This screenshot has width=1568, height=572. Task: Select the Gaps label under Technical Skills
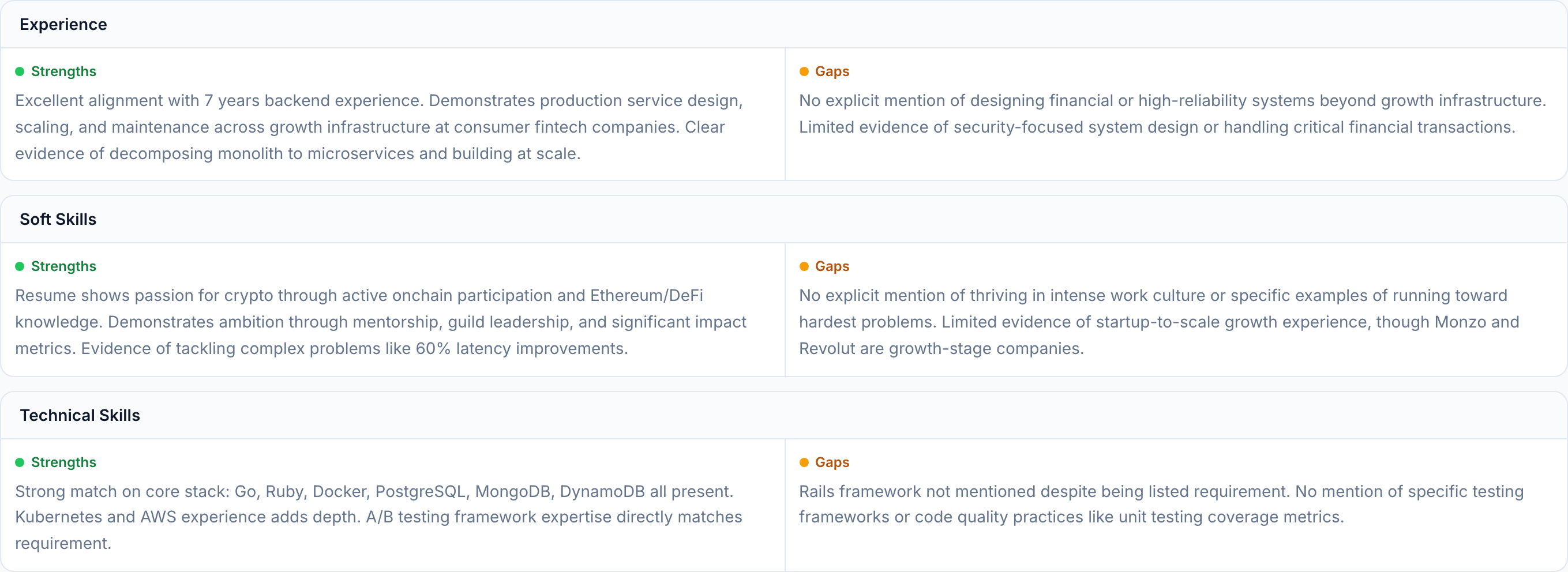point(831,462)
